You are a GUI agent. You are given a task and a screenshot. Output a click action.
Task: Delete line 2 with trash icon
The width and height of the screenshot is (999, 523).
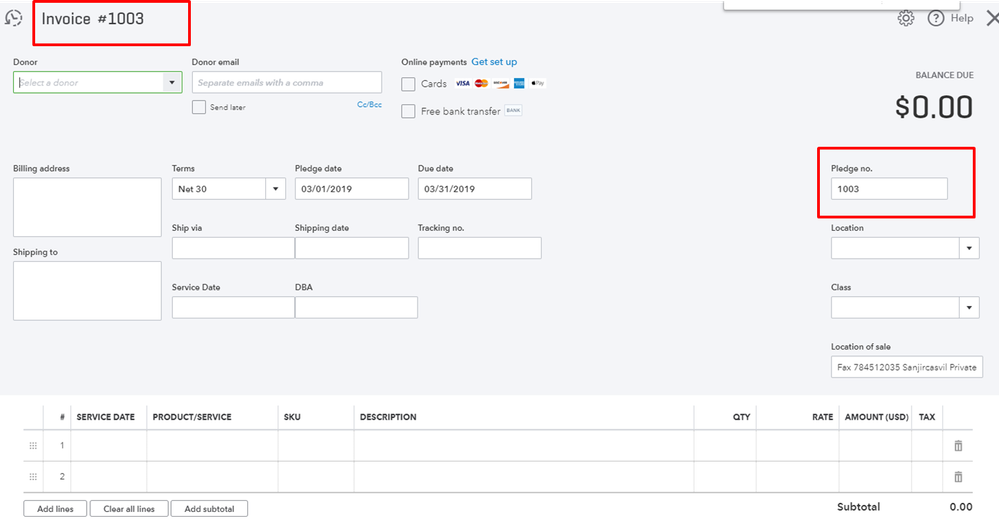coord(958,476)
